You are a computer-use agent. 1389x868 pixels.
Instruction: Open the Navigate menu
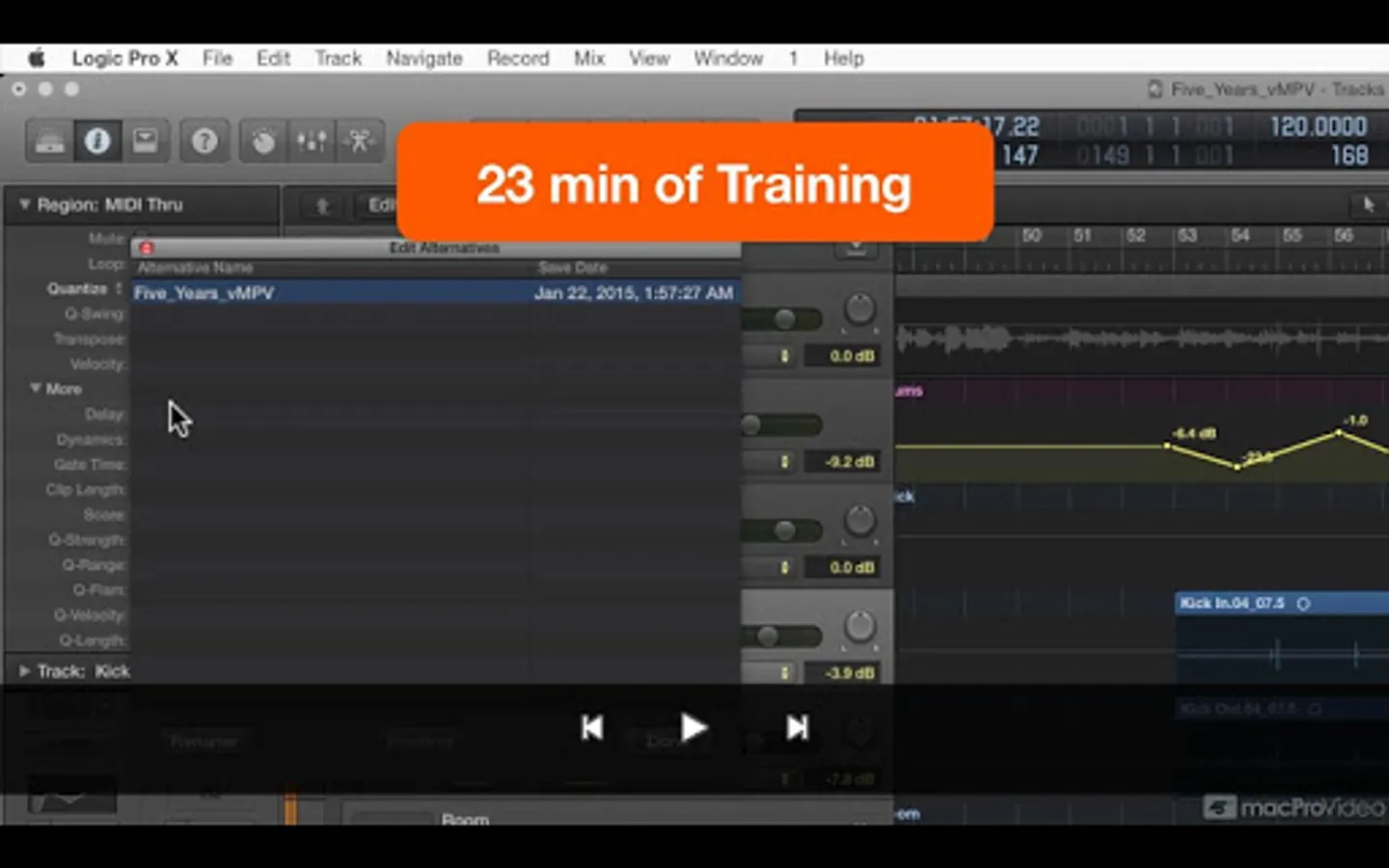(x=424, y=59)
